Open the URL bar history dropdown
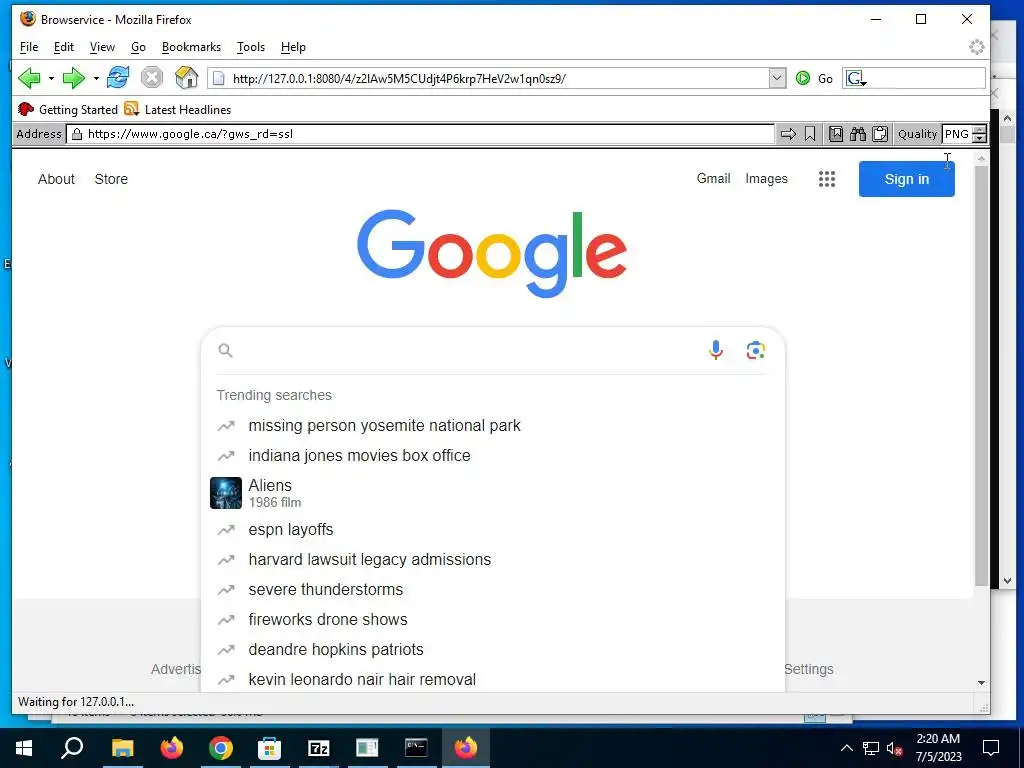The width and height of the screenshot is (1024, 768). click(777, 78)
